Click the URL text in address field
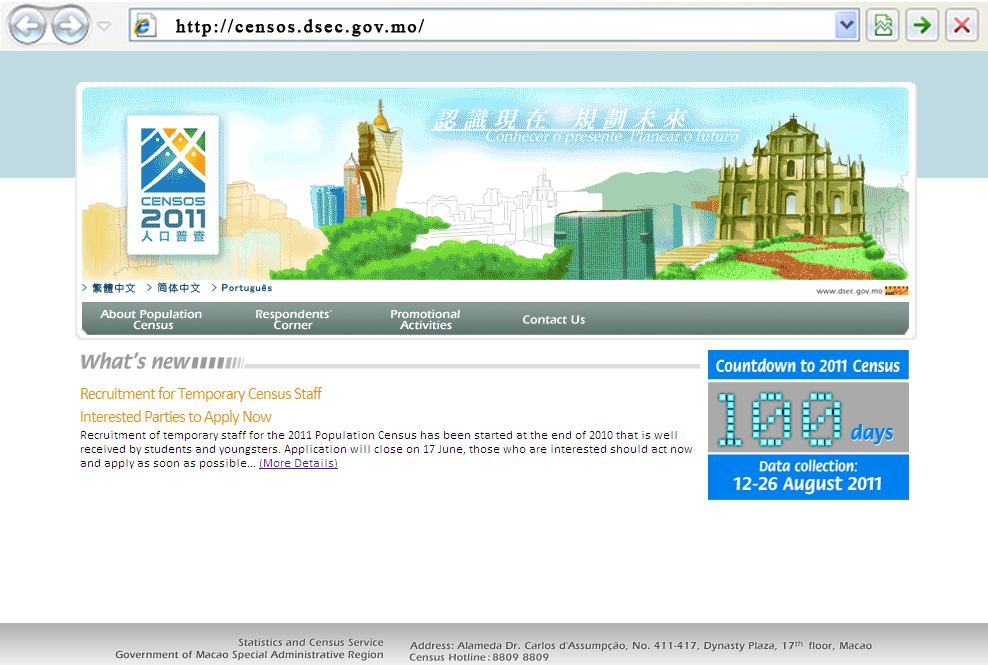This screenshot has width=988, height=665. pos(300,27)
